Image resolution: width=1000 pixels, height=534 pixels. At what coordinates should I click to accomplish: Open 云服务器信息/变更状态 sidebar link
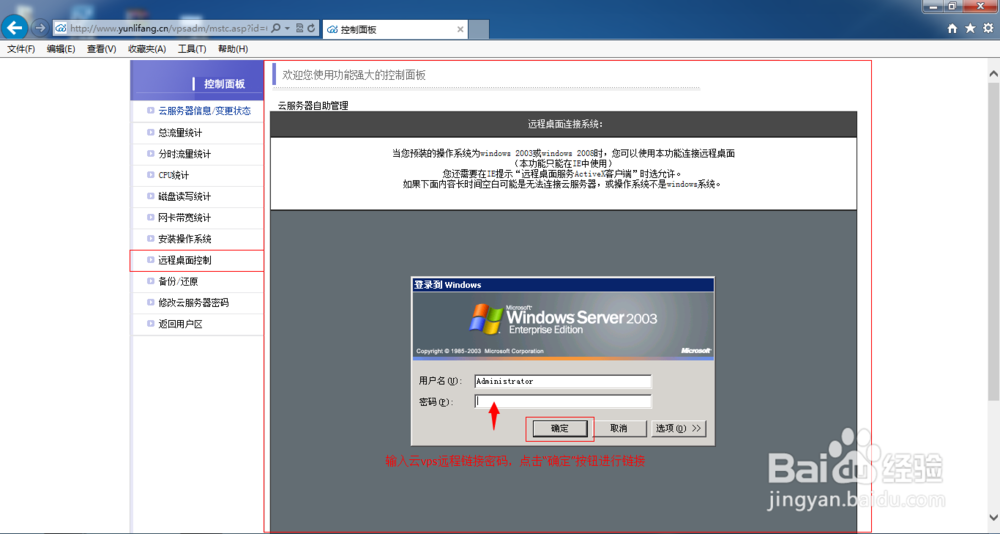coord(205,111)
